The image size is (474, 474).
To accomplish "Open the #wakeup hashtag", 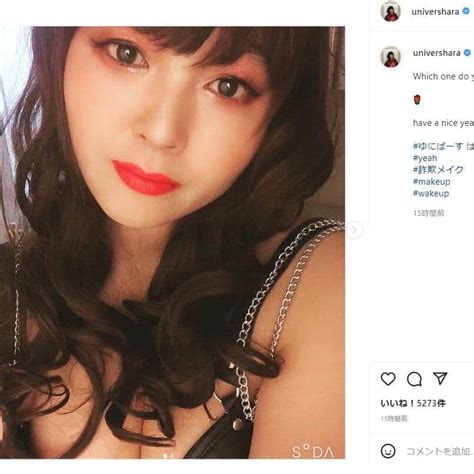I will pyautogui.click(x=431, y=193).
